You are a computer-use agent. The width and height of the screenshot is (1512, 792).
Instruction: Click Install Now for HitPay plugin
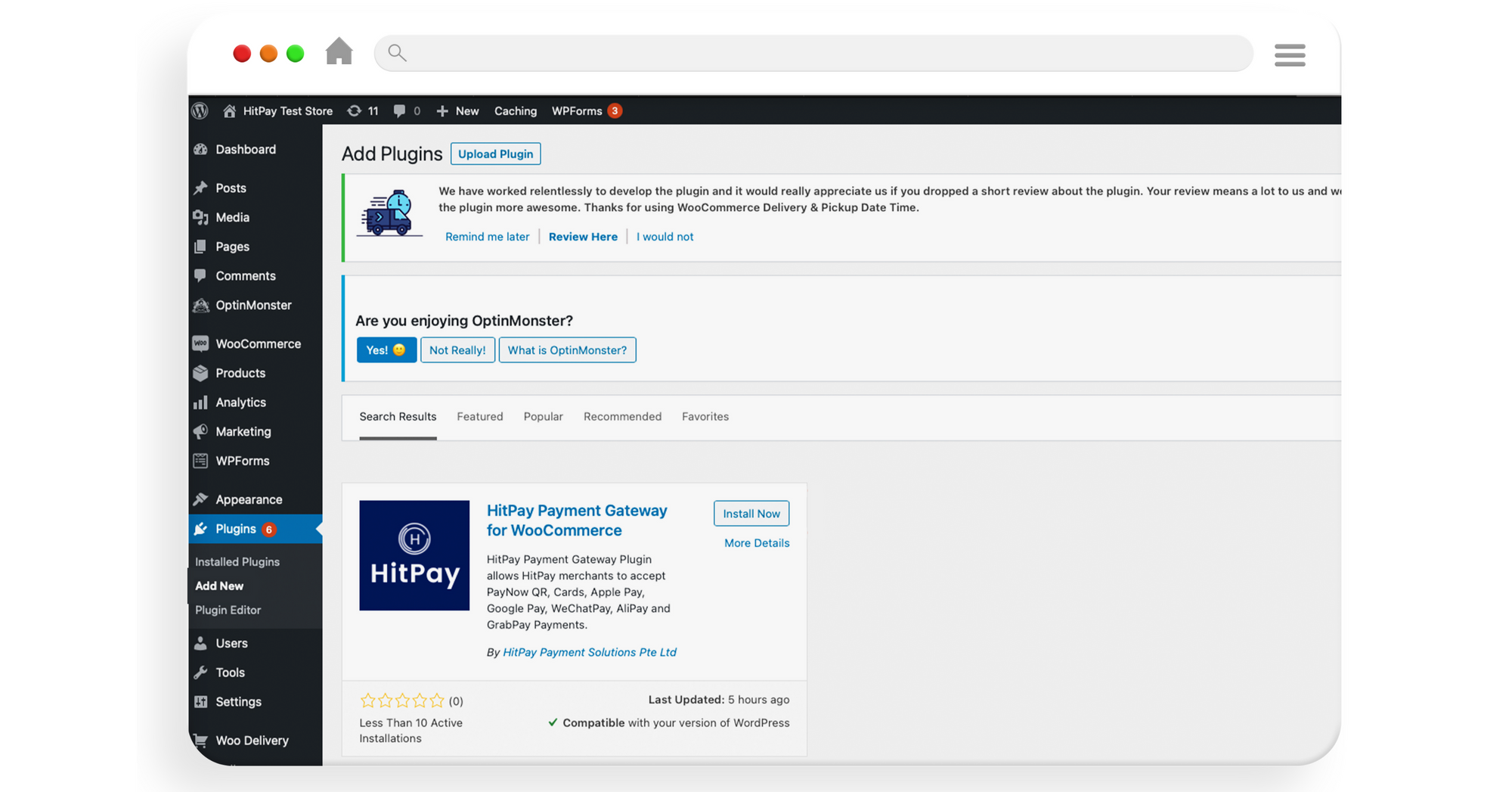pos(751,514)
